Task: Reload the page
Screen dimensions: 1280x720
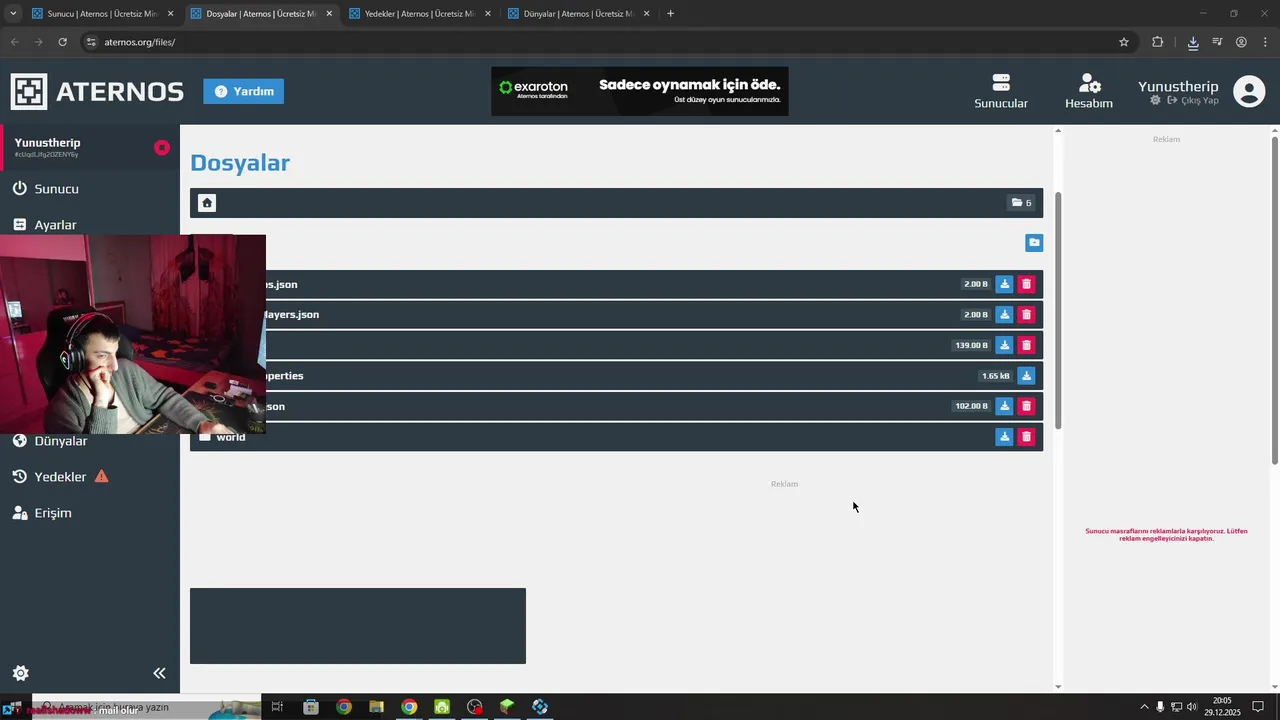Action: click(62, 42)
